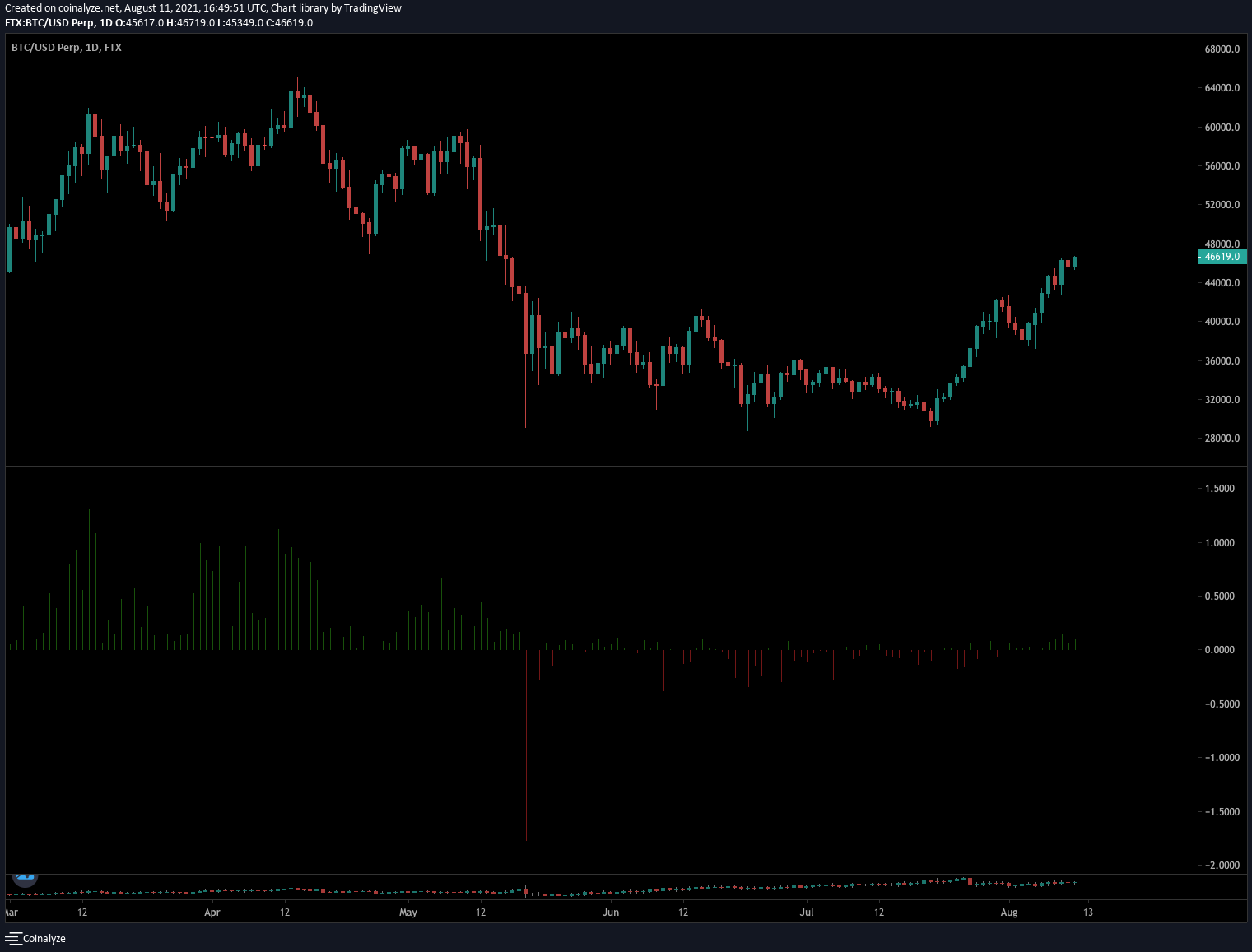Screen dimensions: 1252x952
Task: Click the 0.0000 funding axis label
Action: 1220,650
